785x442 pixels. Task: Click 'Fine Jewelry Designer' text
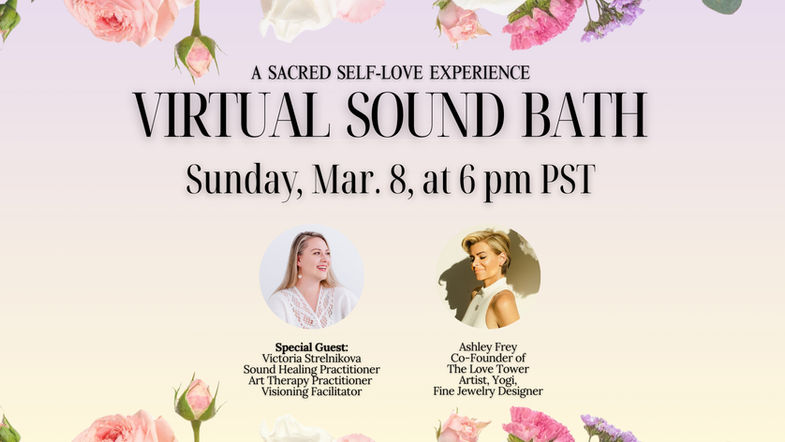coord(488,391)
